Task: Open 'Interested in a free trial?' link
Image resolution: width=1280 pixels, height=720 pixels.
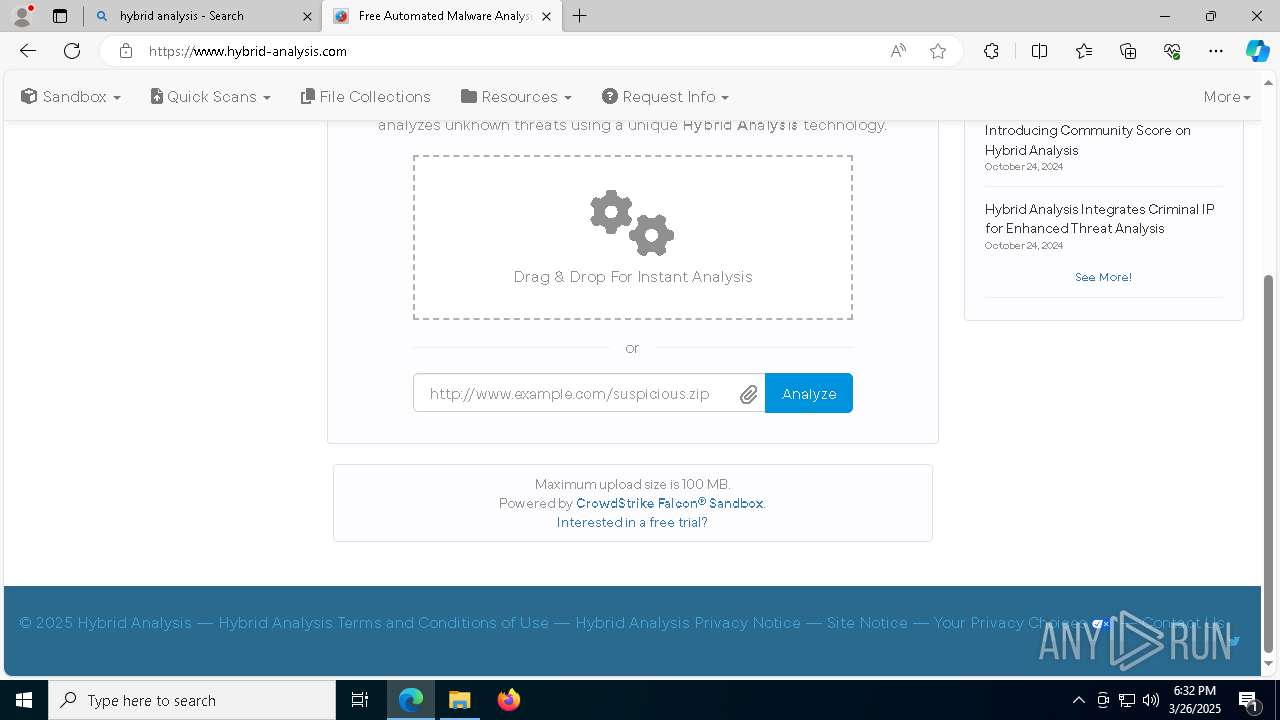Action: click(632, 522)
